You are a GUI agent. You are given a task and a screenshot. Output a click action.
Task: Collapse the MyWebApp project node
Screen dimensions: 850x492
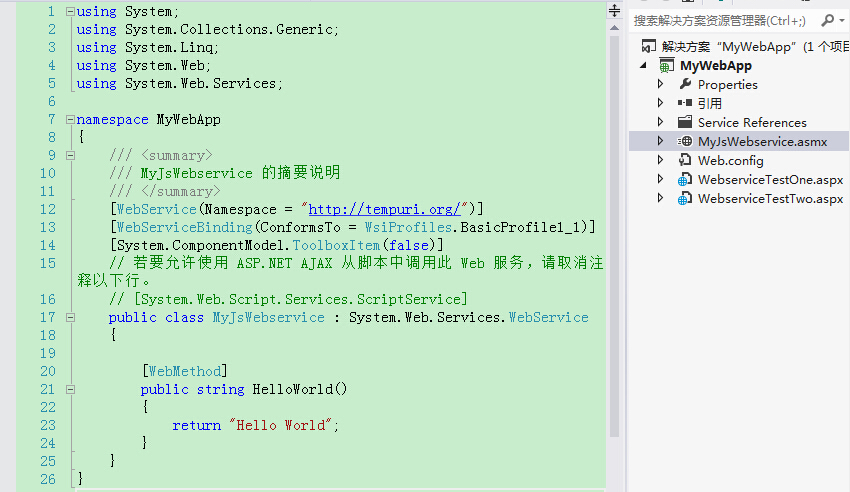click(x=643, y=66)
